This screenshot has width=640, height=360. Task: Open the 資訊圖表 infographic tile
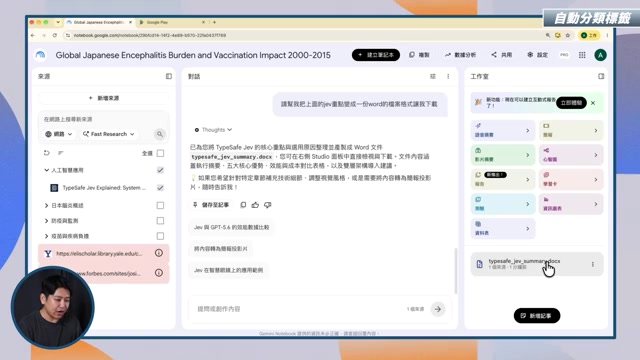(x=571, y=204)
